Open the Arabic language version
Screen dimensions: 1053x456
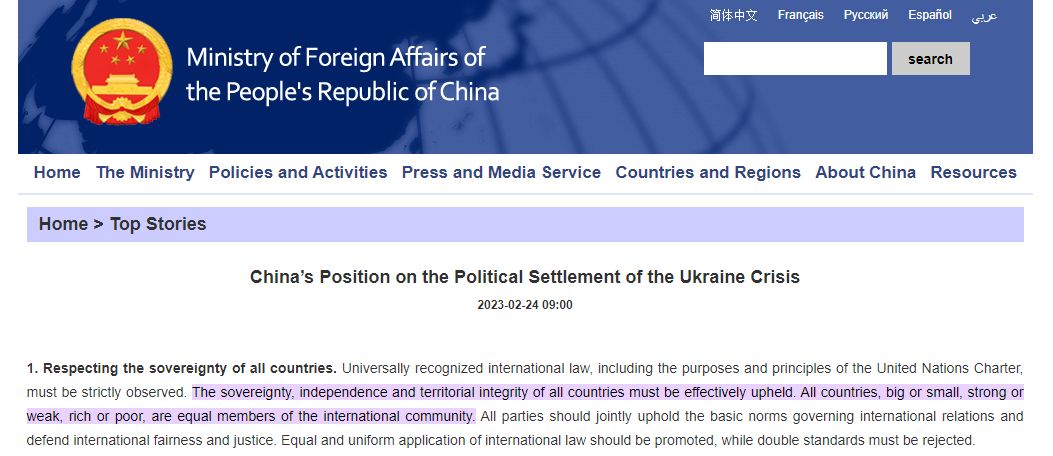point(984,16)
